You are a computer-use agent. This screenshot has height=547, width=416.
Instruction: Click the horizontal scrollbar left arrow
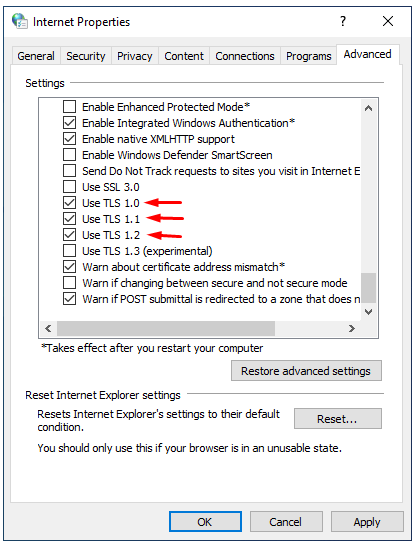pyautogui.click(x=48, y=328)
